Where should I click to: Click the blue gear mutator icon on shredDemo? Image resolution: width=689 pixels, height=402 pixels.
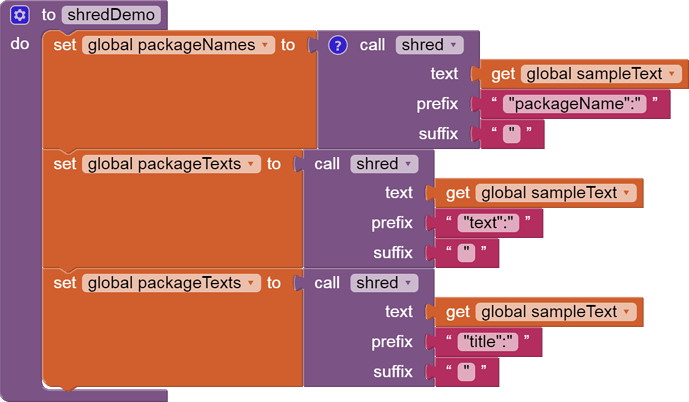pyautogui.click(x=19, y=15)
